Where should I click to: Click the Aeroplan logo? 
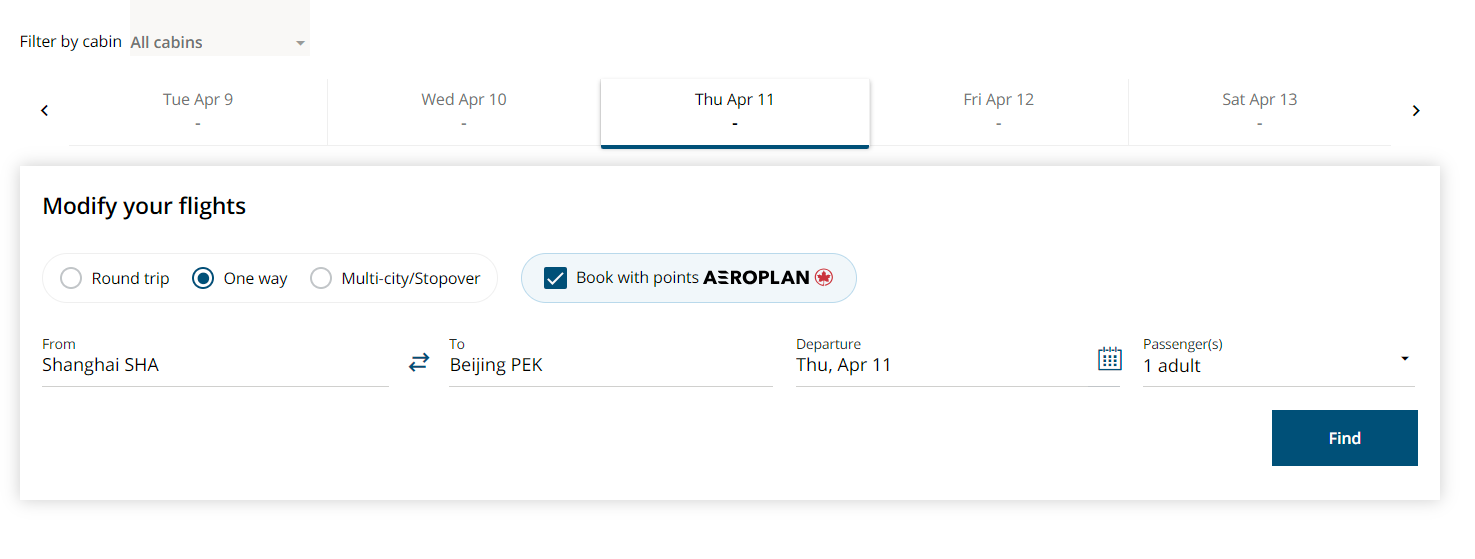pos(768,278)
